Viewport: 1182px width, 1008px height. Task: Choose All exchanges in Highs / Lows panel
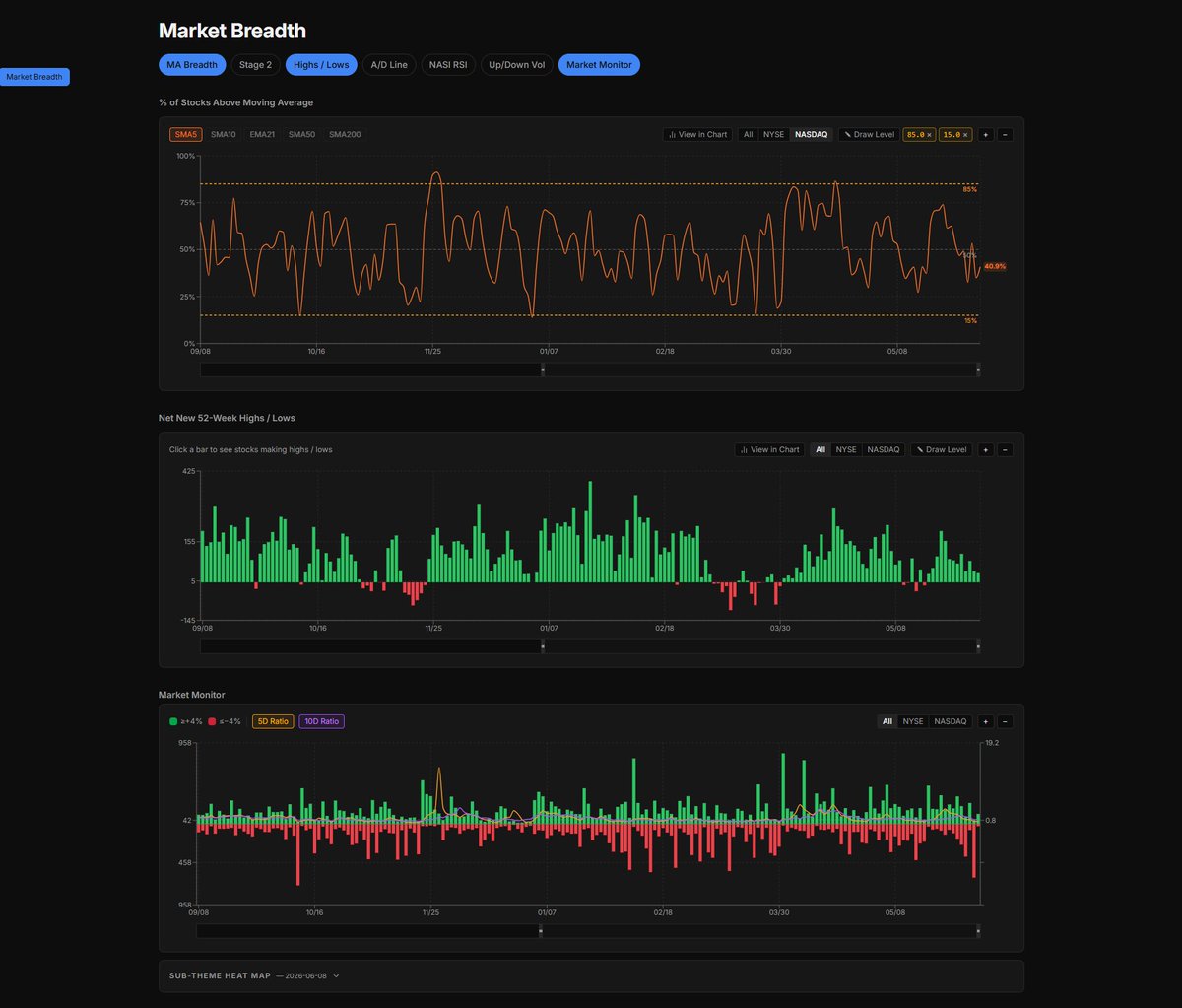click(821, 449)
